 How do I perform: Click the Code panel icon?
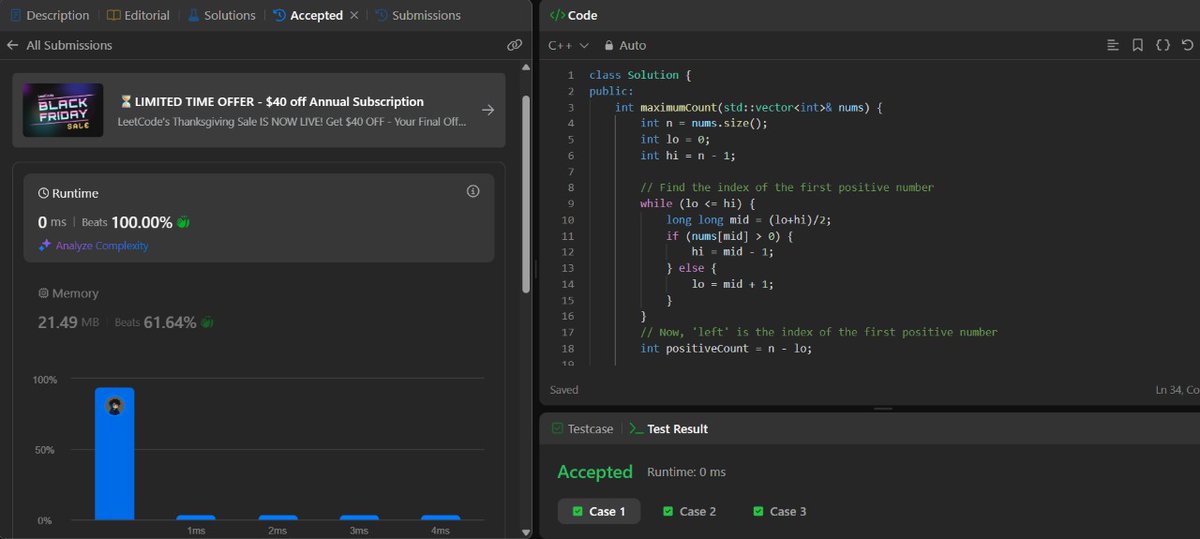(x=557, y=15)
